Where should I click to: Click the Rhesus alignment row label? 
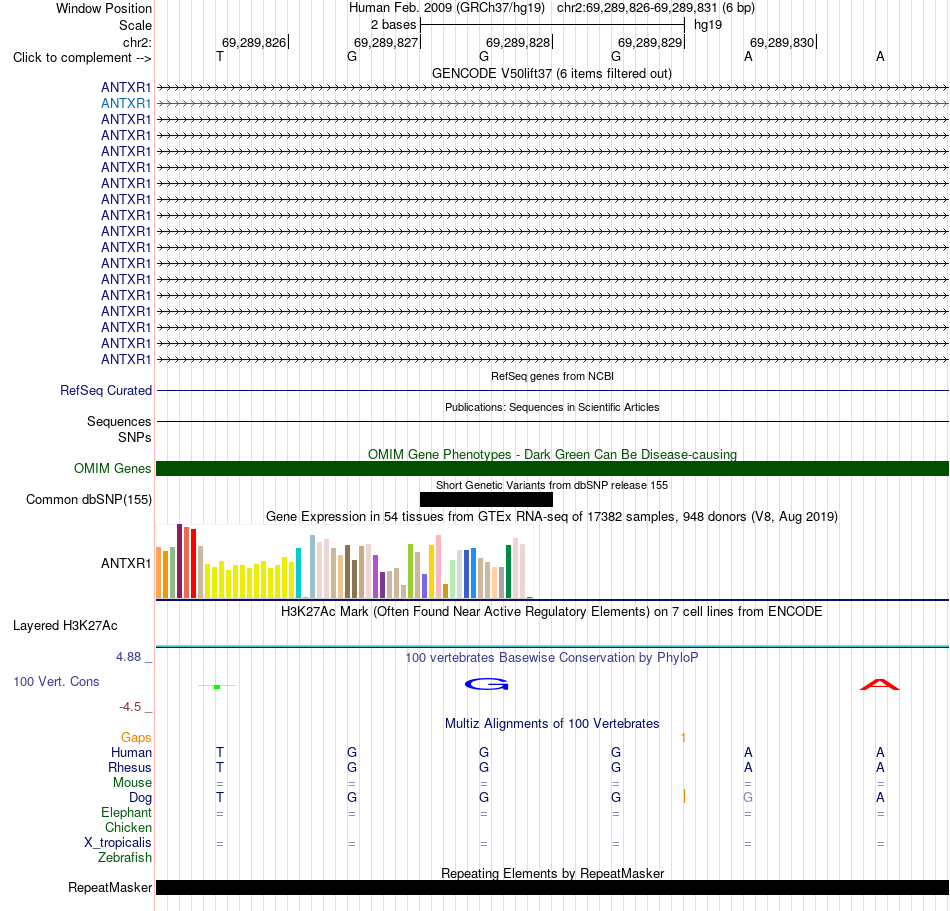point(130,768)
